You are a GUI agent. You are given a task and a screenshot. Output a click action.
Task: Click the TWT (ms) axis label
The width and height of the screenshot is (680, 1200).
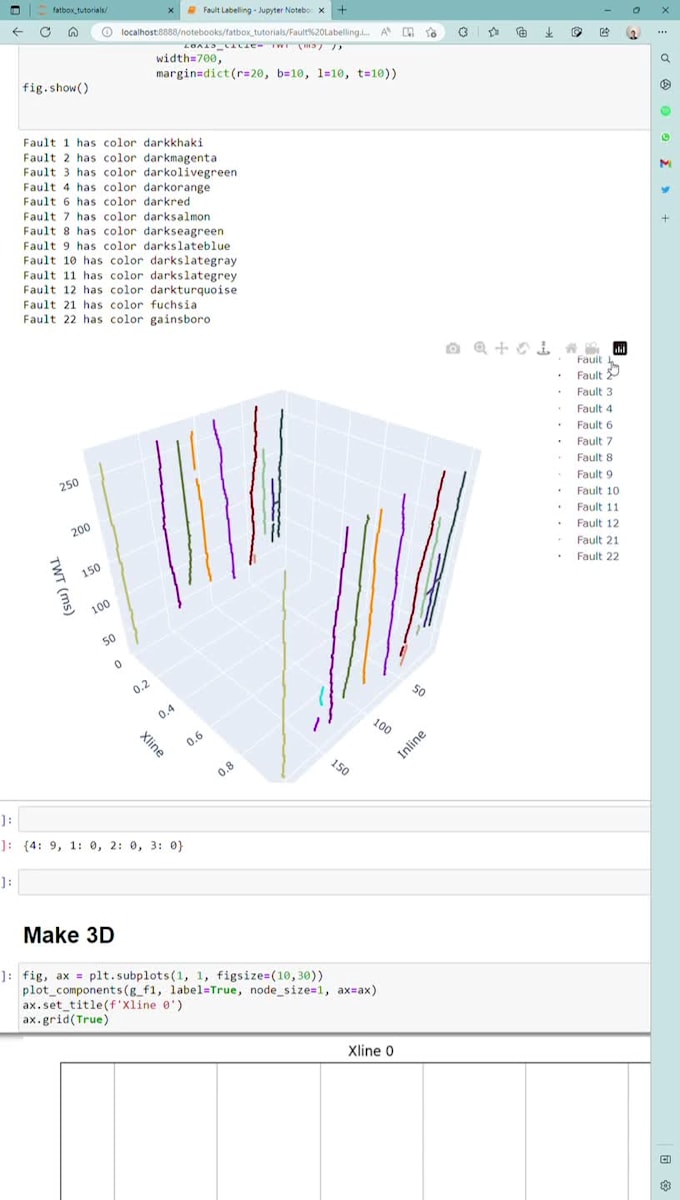click(63, 586)
